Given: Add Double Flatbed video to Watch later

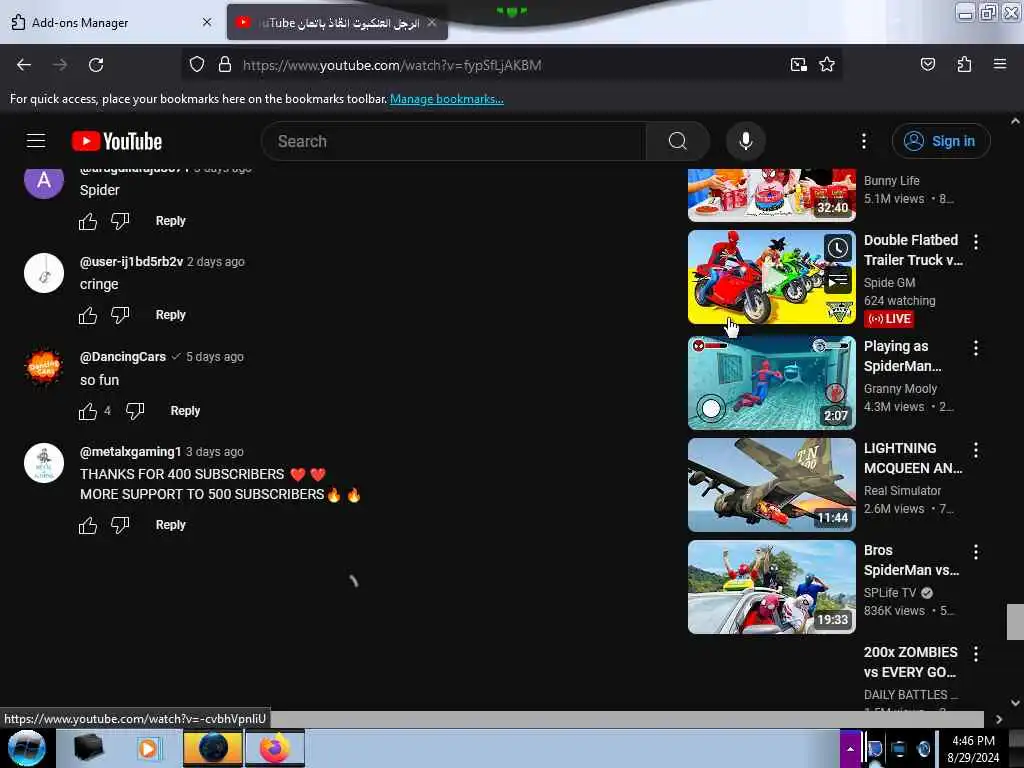Looking at the screenshot, I should (838, 248).
